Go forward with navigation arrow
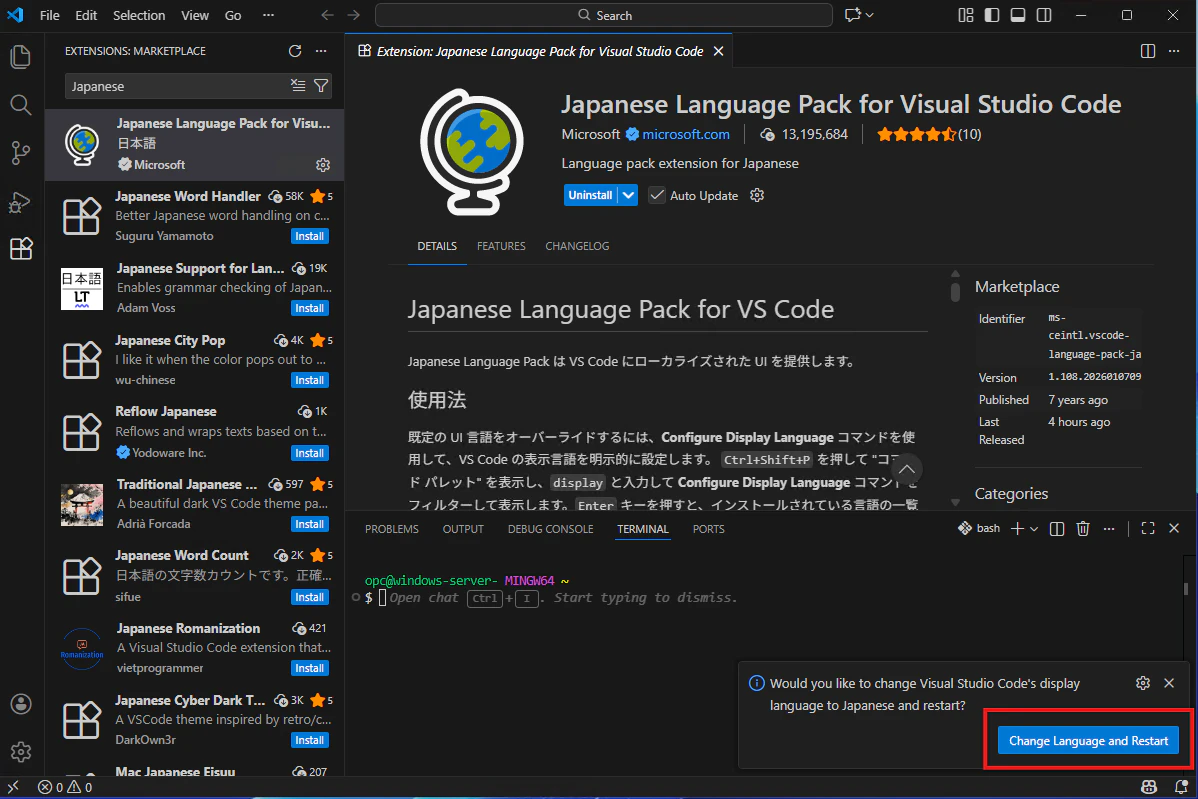Viewport: 1198px width, 799px height. pyautogui.click(x=353, y=15)
